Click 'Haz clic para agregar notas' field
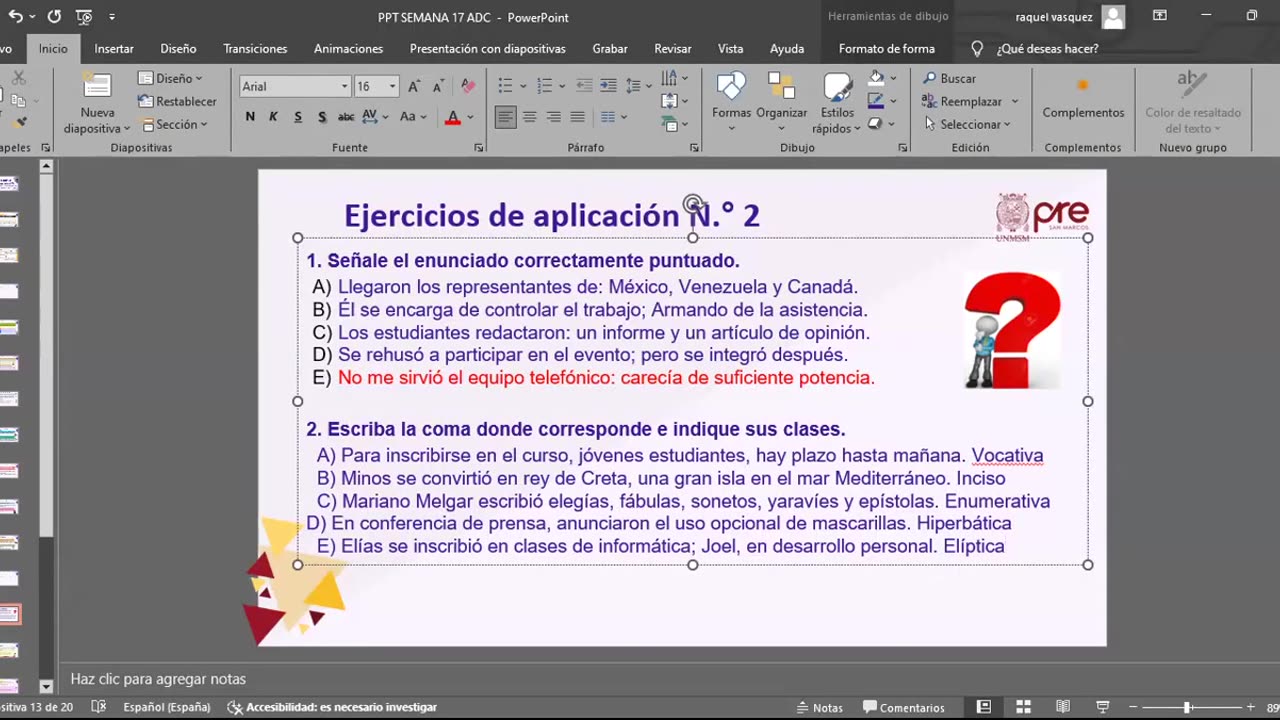This screenshot has height=720, width=1280. pos(158,679)
